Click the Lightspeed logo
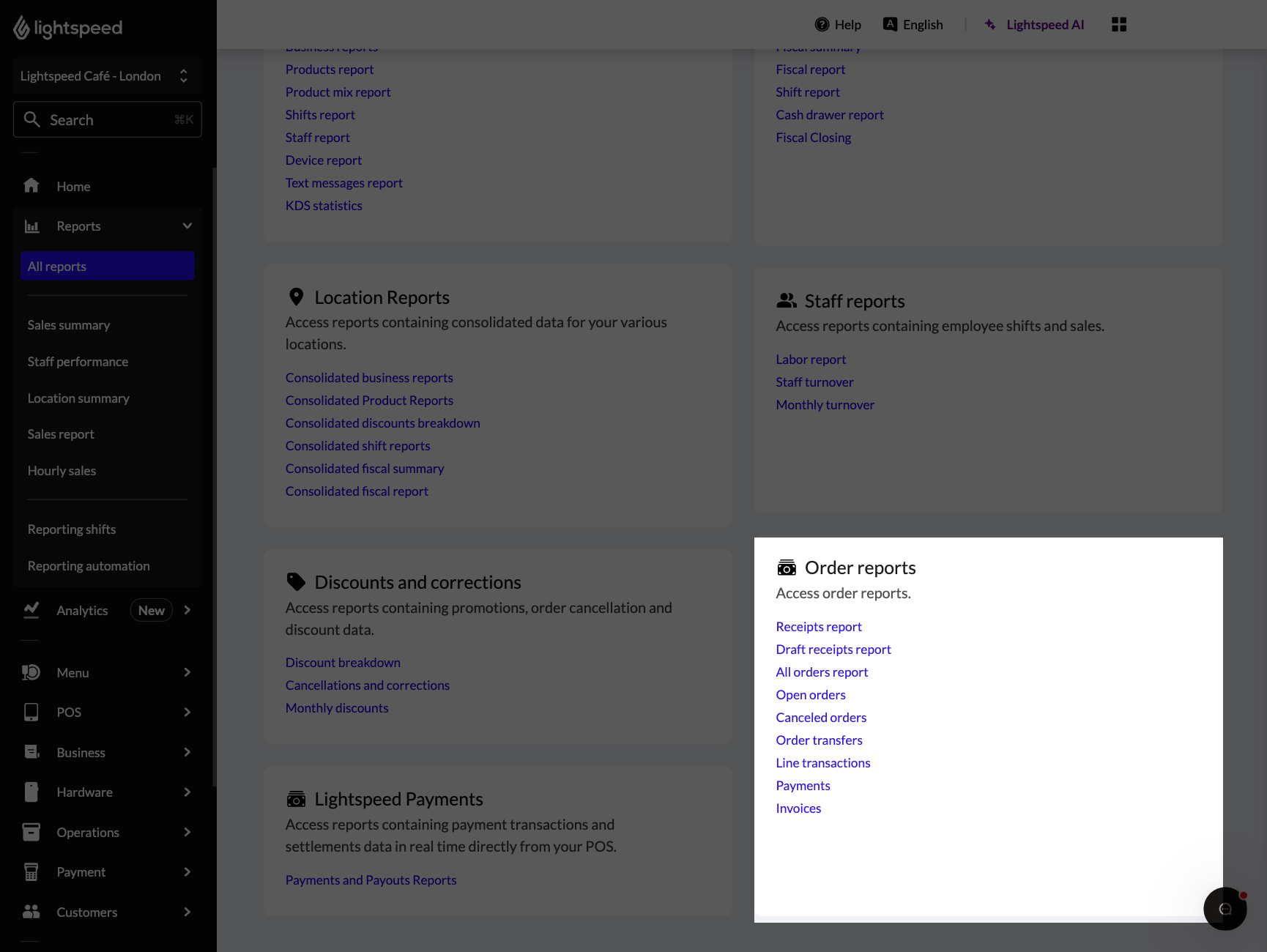Screen dimensions: 1267x952 click(x=67, y=28)
